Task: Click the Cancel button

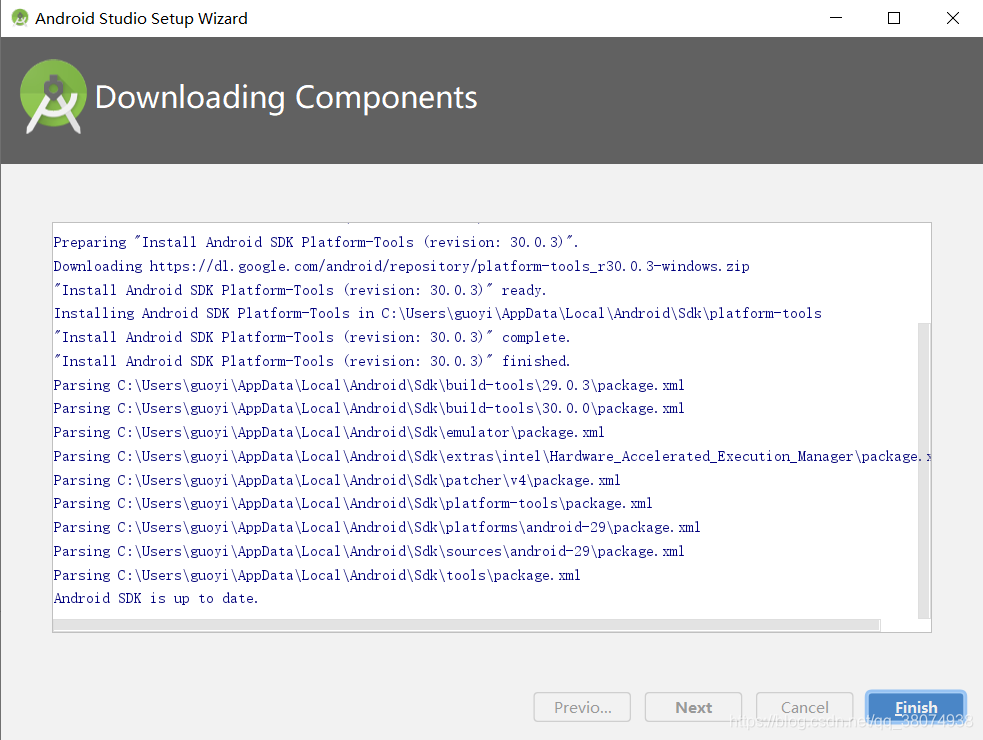Action: tap(804, 707)
